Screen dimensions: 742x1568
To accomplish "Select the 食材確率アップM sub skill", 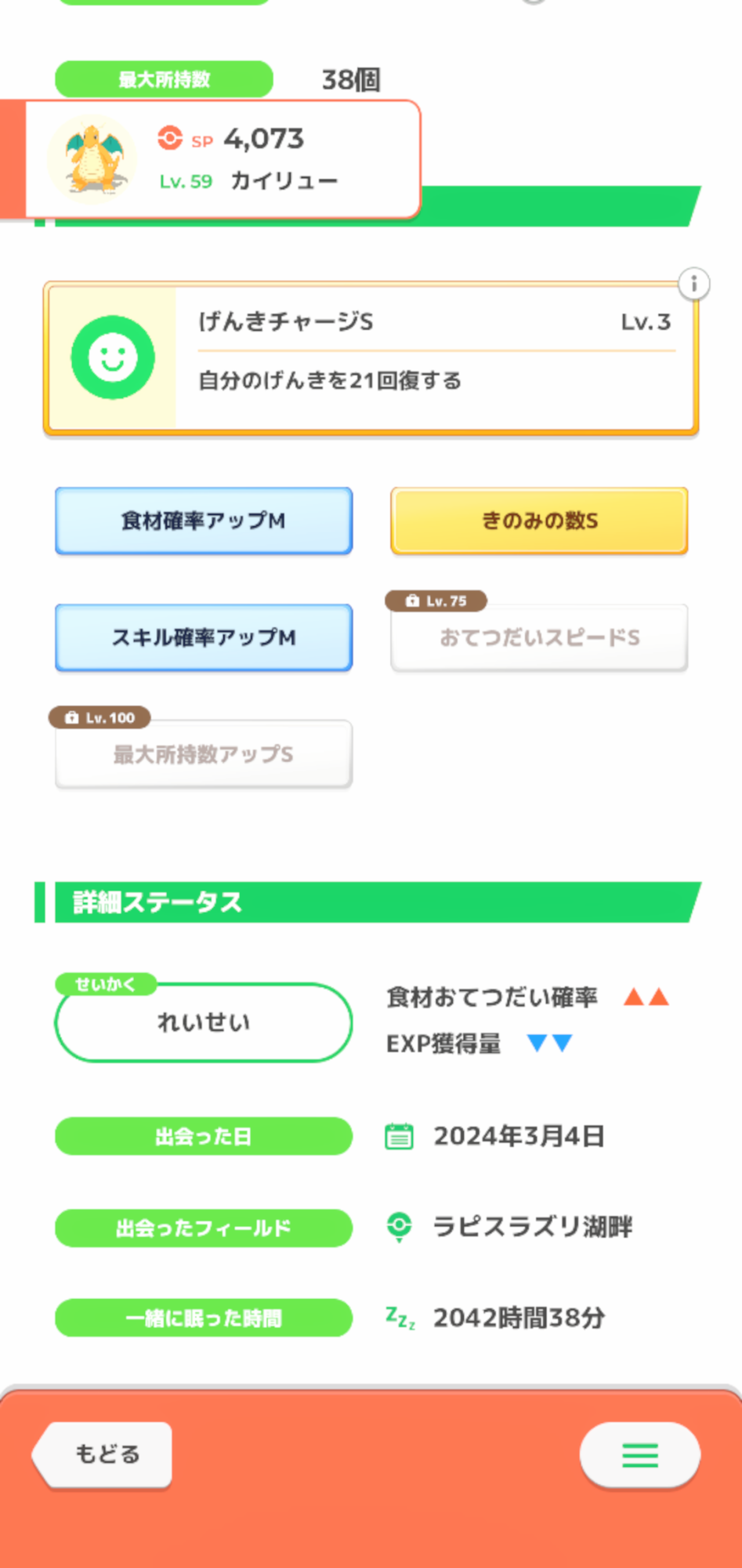I will (204, 521).
